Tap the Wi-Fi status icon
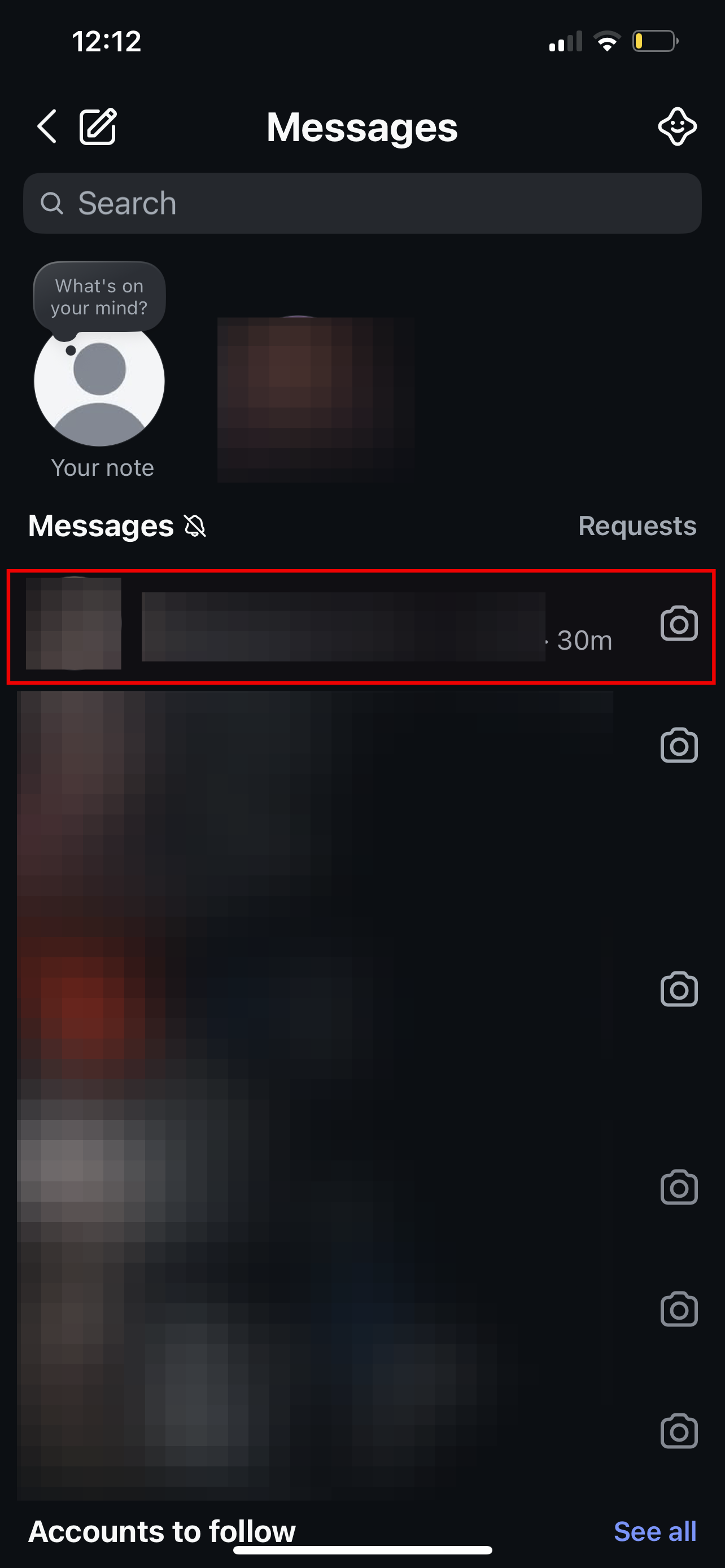The image size is (725, 1568). tap(607, 41)
